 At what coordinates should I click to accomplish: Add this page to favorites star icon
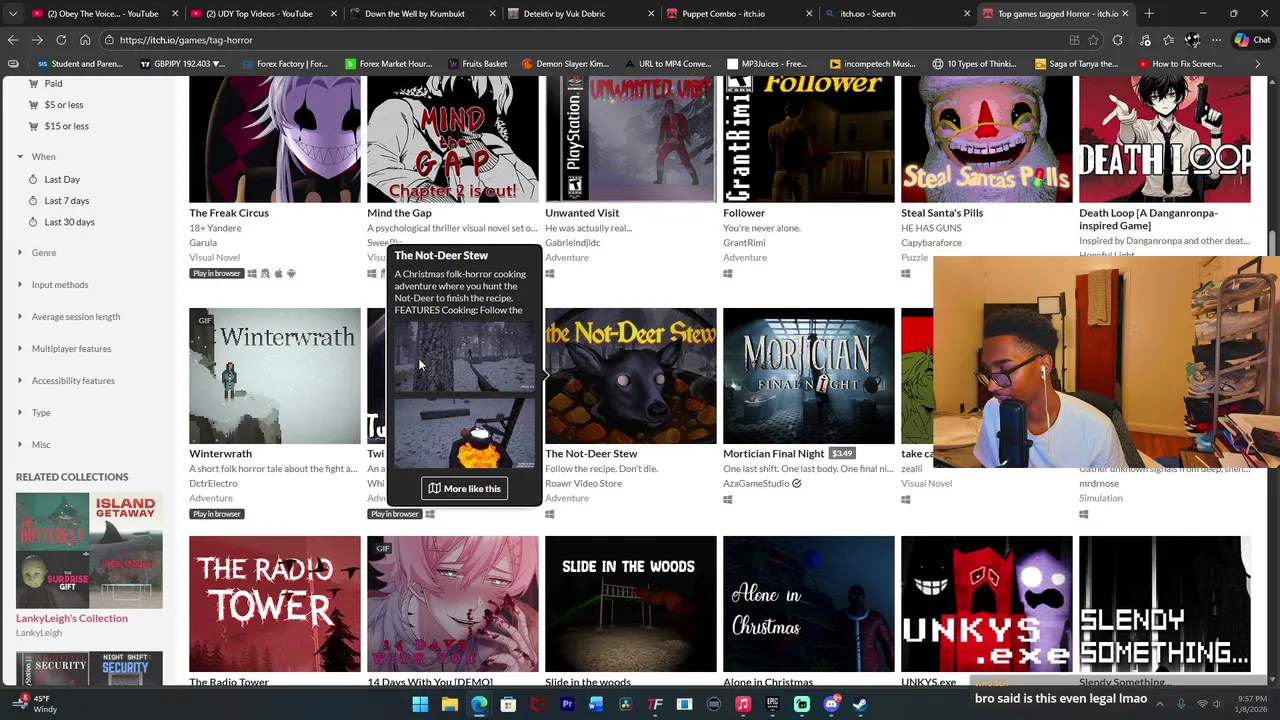[x=1094, y=40]
